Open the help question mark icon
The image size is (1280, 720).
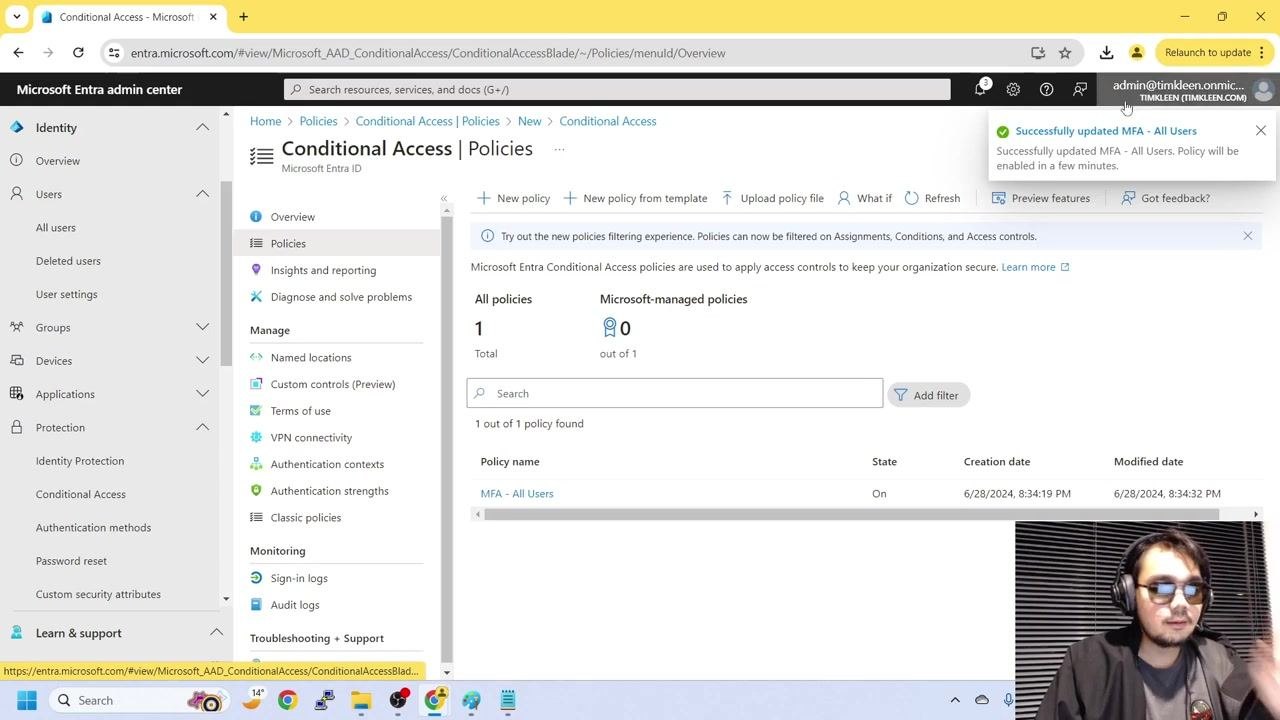(x=1046, y=90)
